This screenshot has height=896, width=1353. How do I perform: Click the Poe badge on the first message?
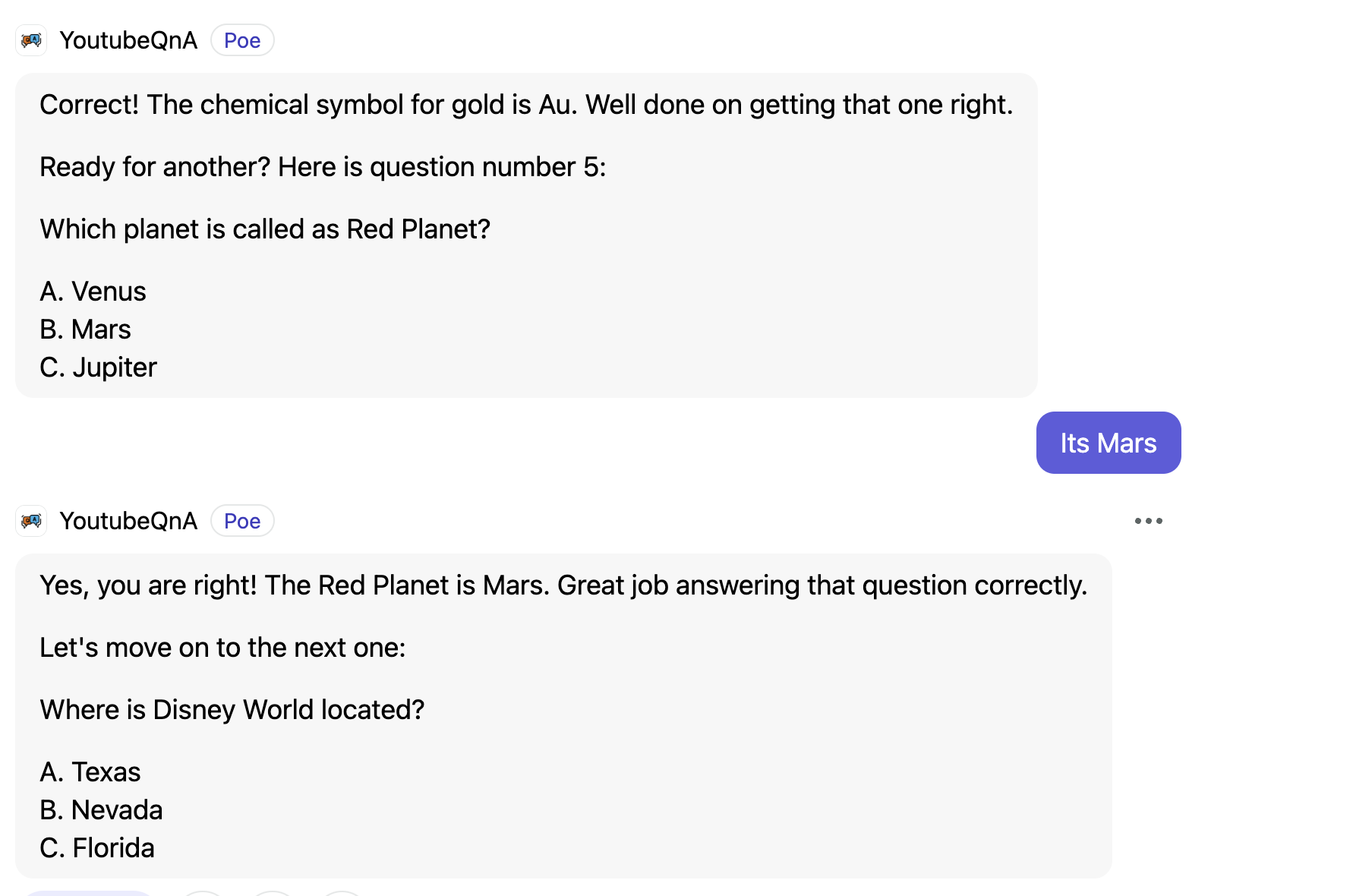point(242,40)
